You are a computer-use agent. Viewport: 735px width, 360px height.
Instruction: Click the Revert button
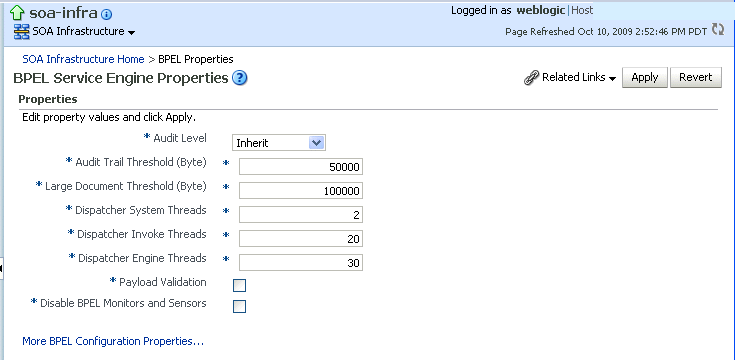[696, 77]
